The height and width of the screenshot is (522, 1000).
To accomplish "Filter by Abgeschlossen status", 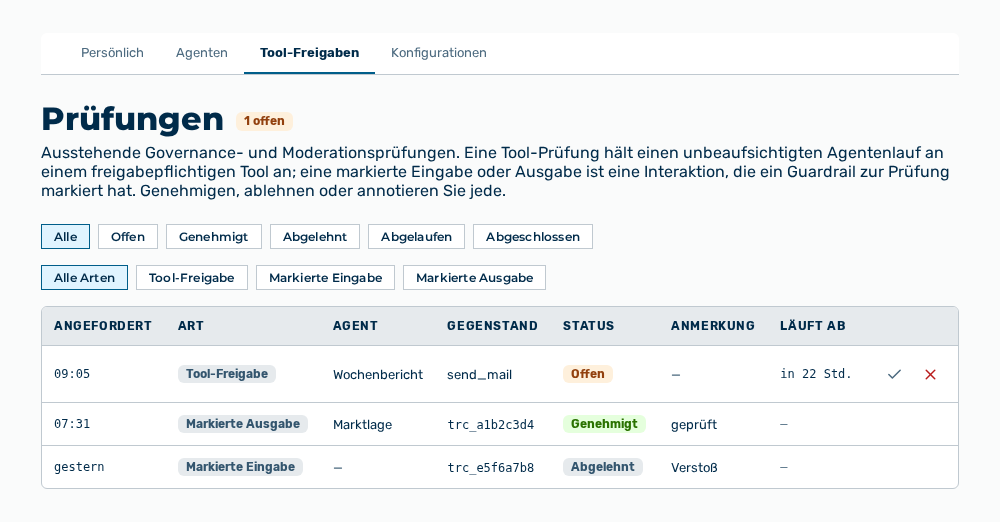I will point(533,237).
